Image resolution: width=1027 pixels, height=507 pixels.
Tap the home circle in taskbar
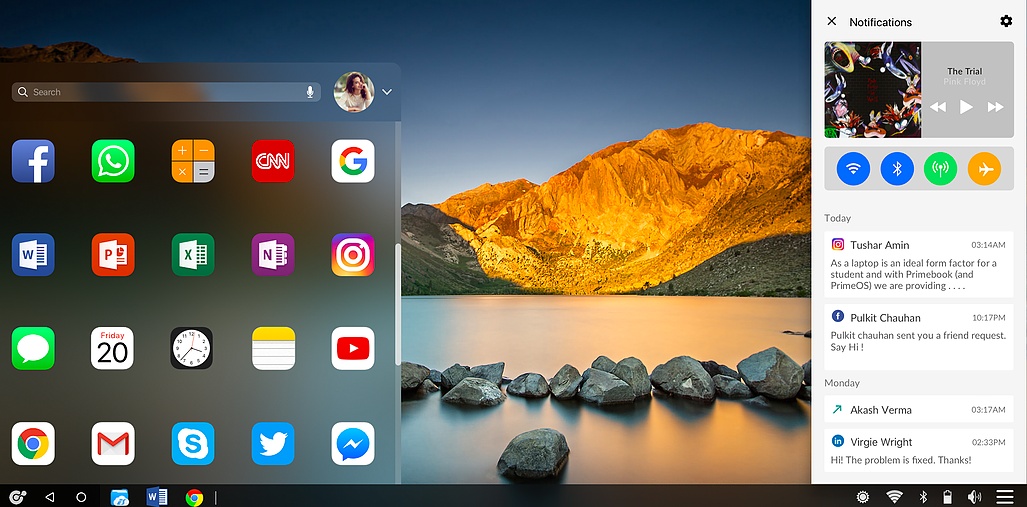81,497
